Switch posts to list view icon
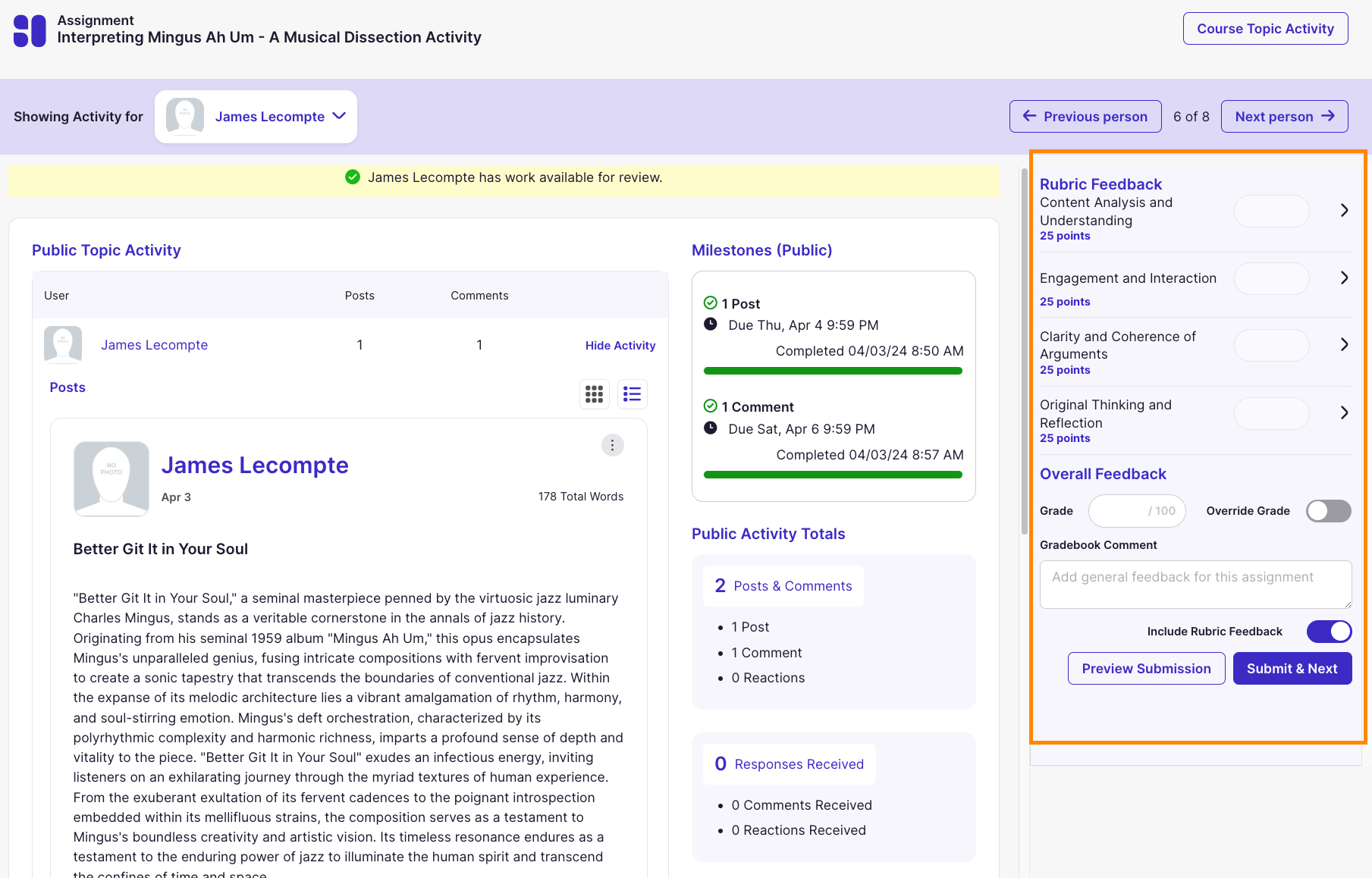The image size is (1372, 878). pyautogui.click(x=632, y=394)
